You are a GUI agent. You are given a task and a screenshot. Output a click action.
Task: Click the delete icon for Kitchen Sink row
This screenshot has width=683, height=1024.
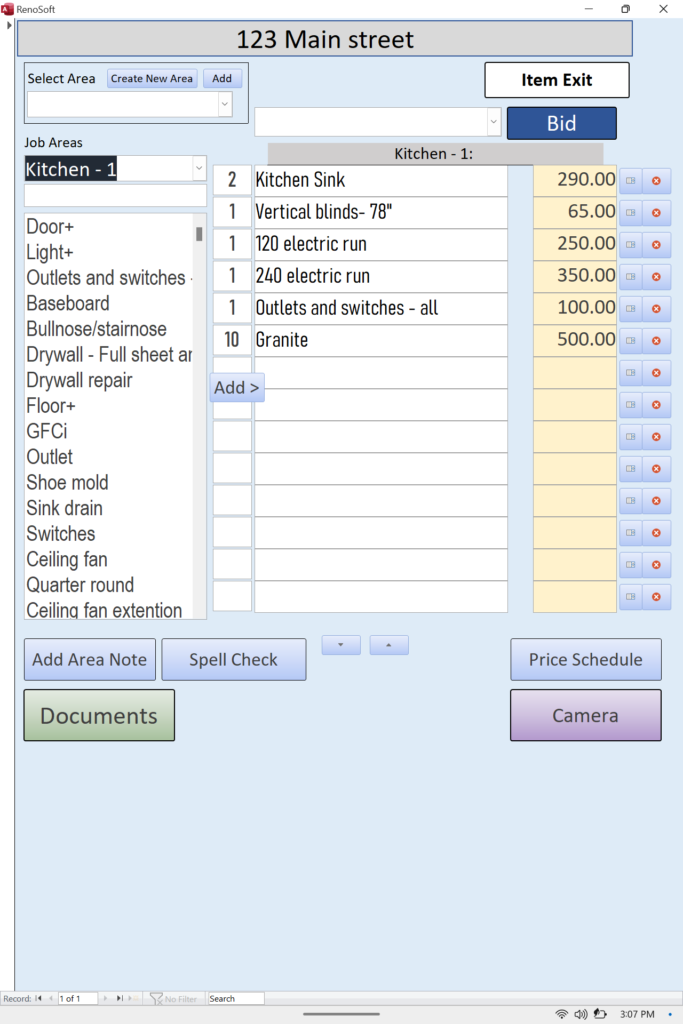(x=656, y=181)
